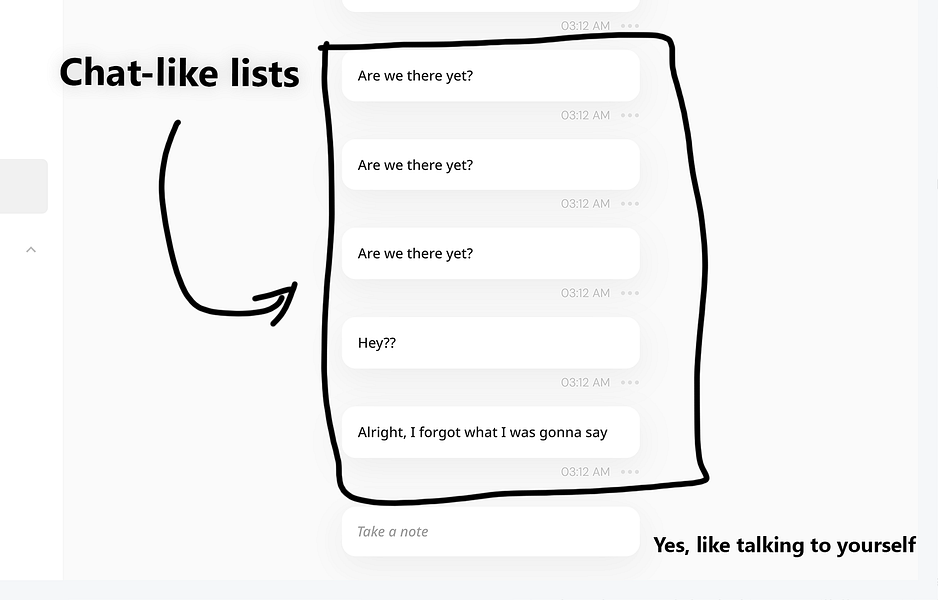Select the third "Are we there yet?" bubble
938x600 pixels.
click(490, 254)
